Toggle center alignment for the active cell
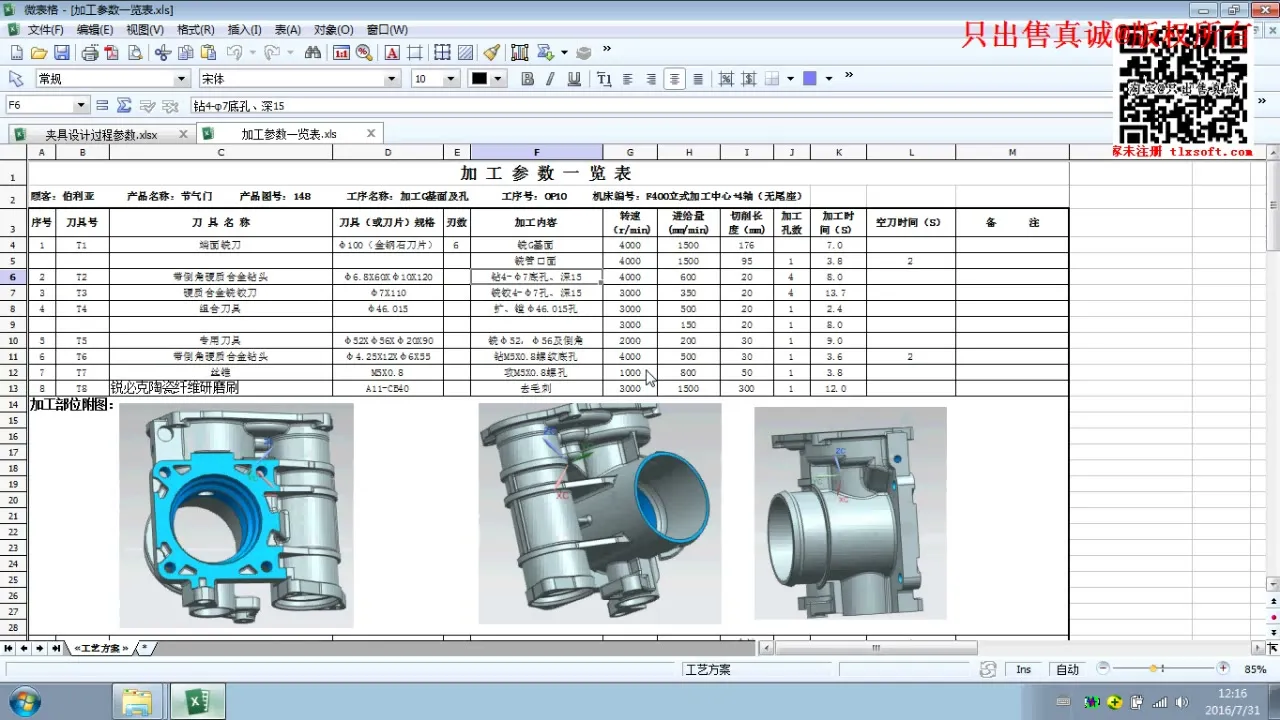Image resolution: width=1280 pixels, height=720 pixels. tap(673, 78)
